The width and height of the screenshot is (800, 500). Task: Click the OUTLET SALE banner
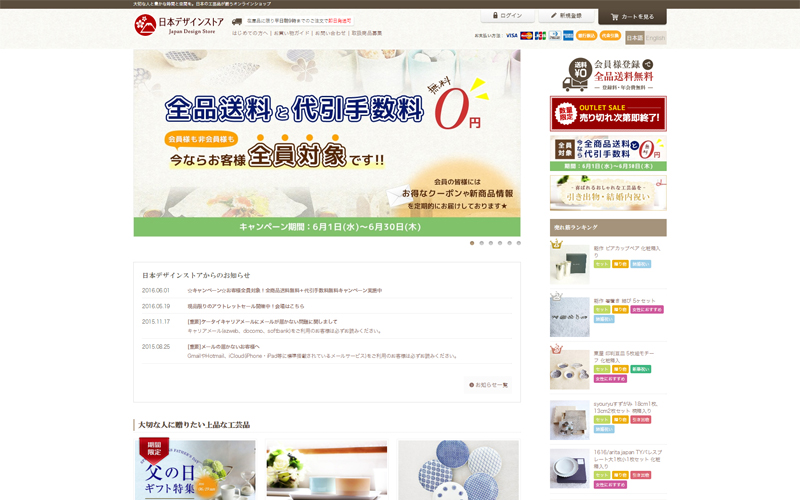(x=607, y=113)
